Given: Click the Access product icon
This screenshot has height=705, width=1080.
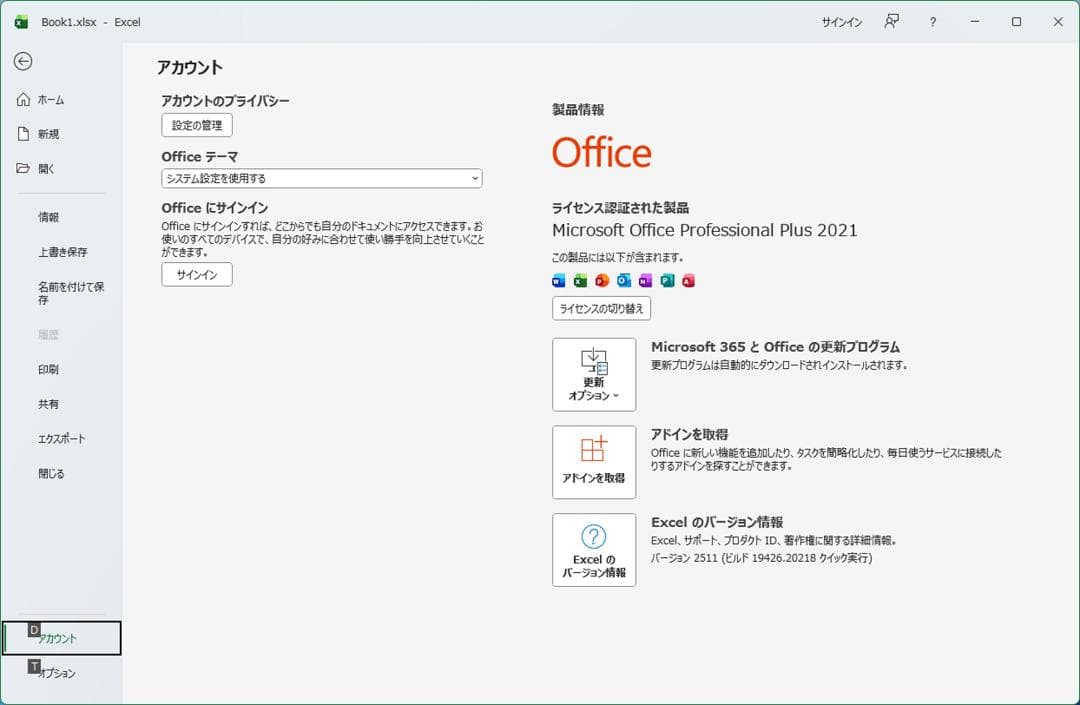Looking at the screenshot, I should point(685,281).
